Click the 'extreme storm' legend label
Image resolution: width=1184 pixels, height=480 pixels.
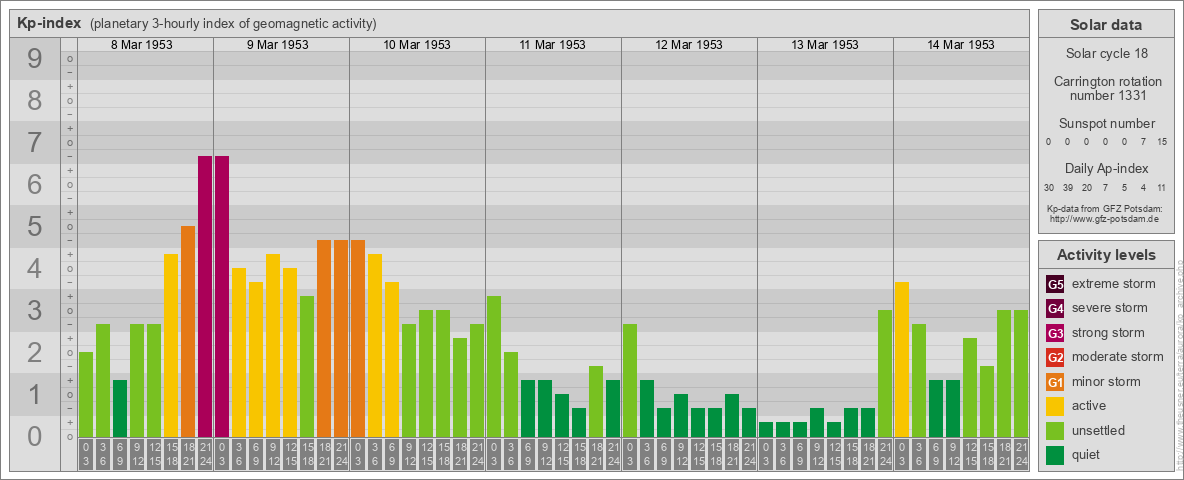click(1114, 284)
